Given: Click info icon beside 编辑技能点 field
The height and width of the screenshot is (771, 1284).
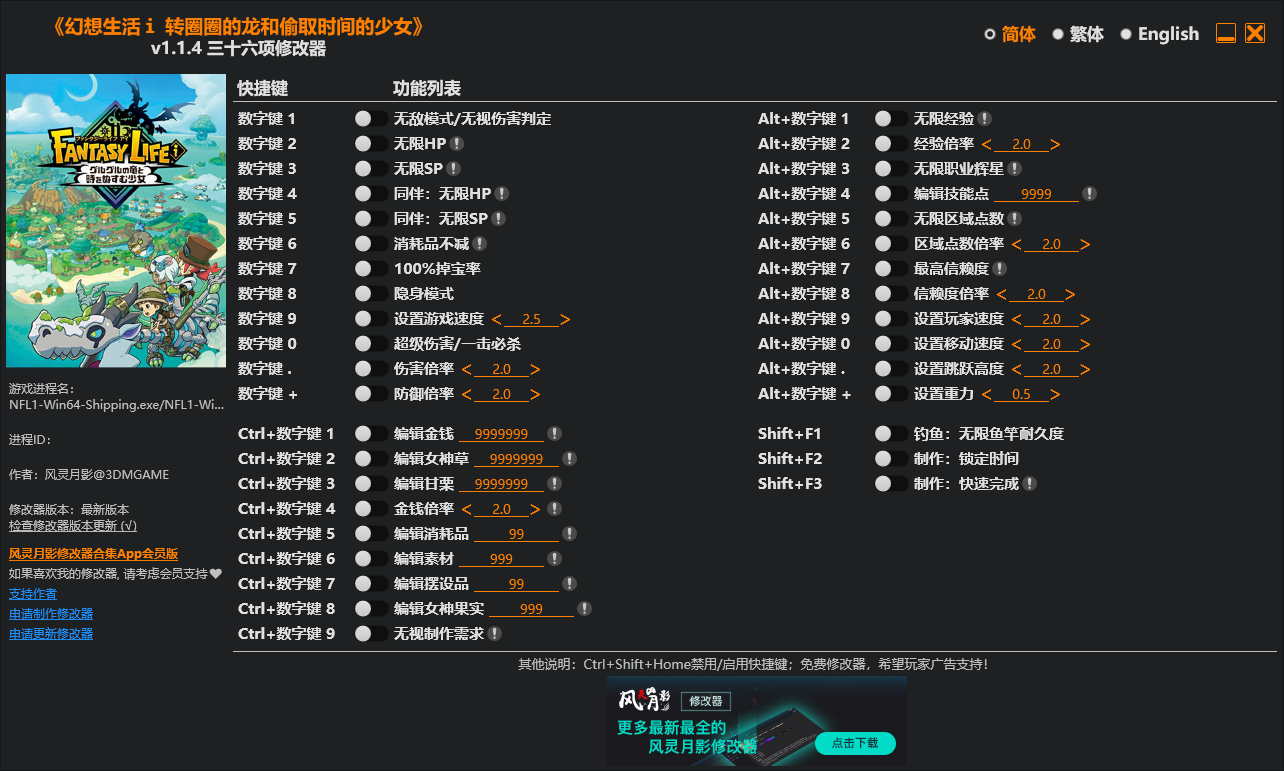Looking at the screenshot, I should click(x=1090, y=194).
